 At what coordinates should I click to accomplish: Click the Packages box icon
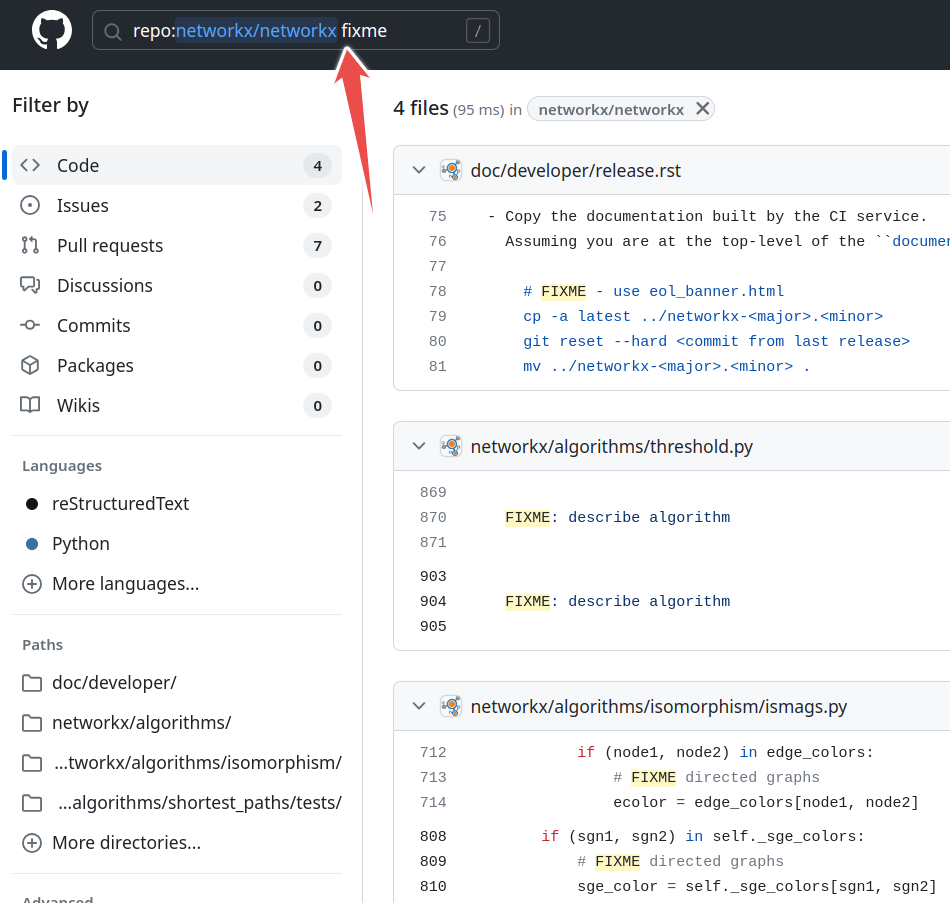coord(30,365)
